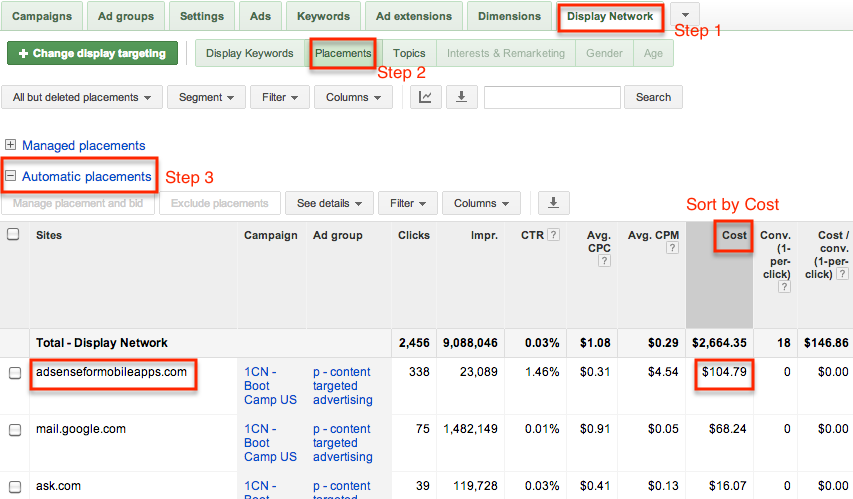Click the help icon under Cost / conv.

[x=842, y=273]
